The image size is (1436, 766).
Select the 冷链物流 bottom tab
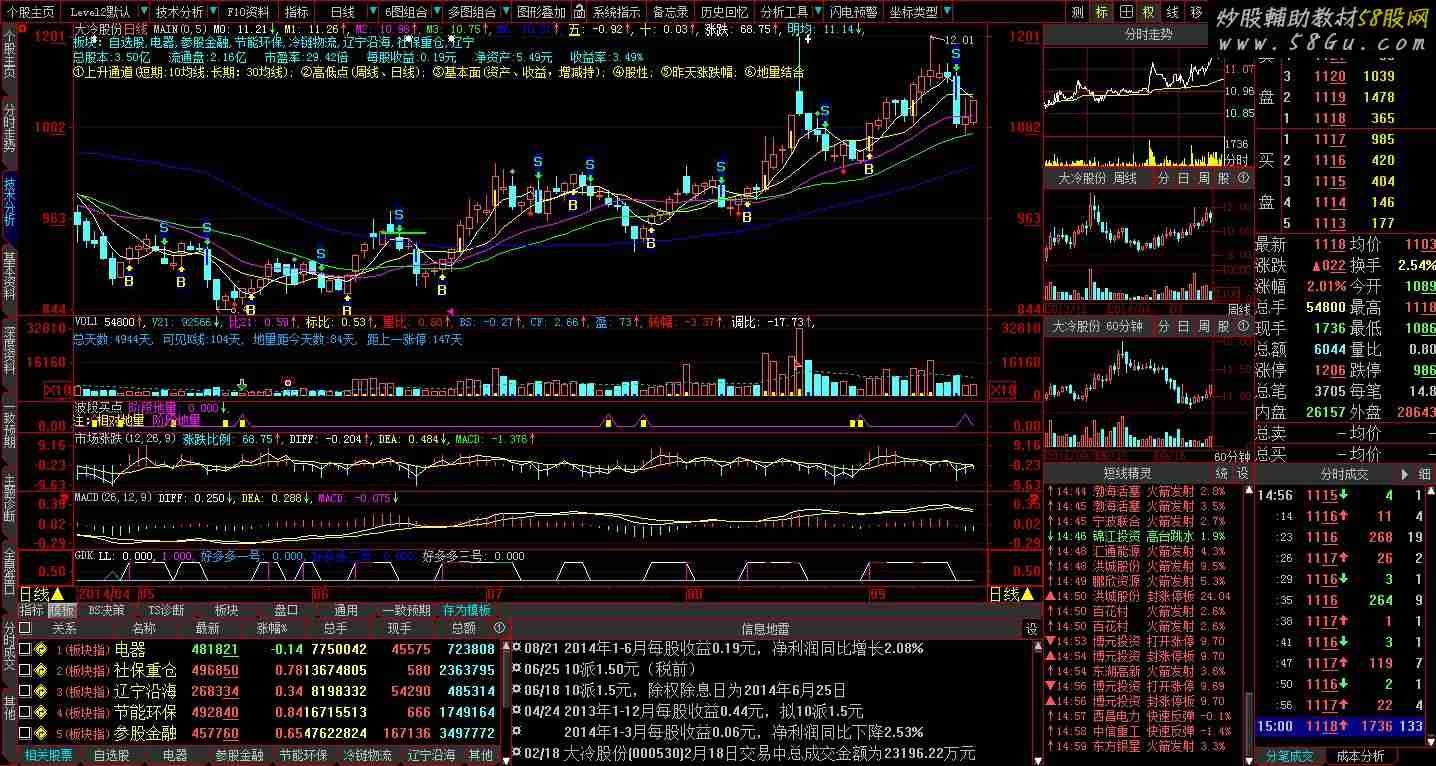click(367, 755)
